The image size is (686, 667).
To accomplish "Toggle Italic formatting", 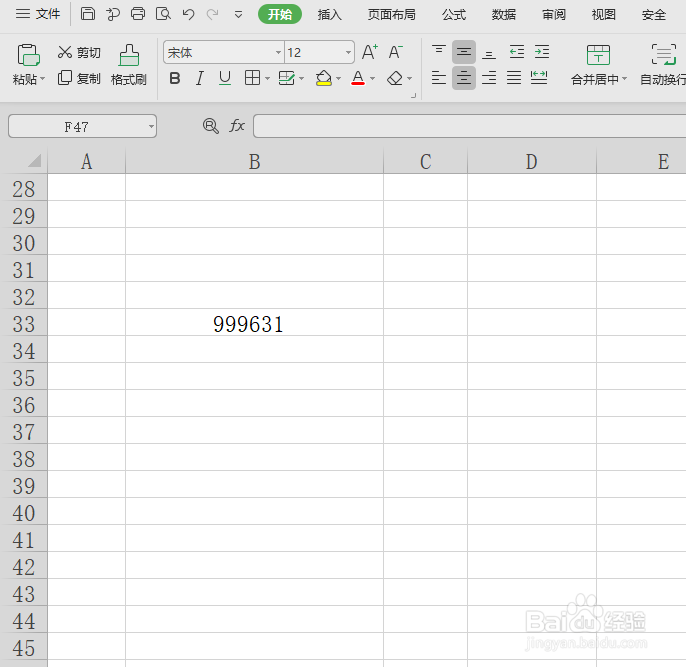I will tap(200, 78).
